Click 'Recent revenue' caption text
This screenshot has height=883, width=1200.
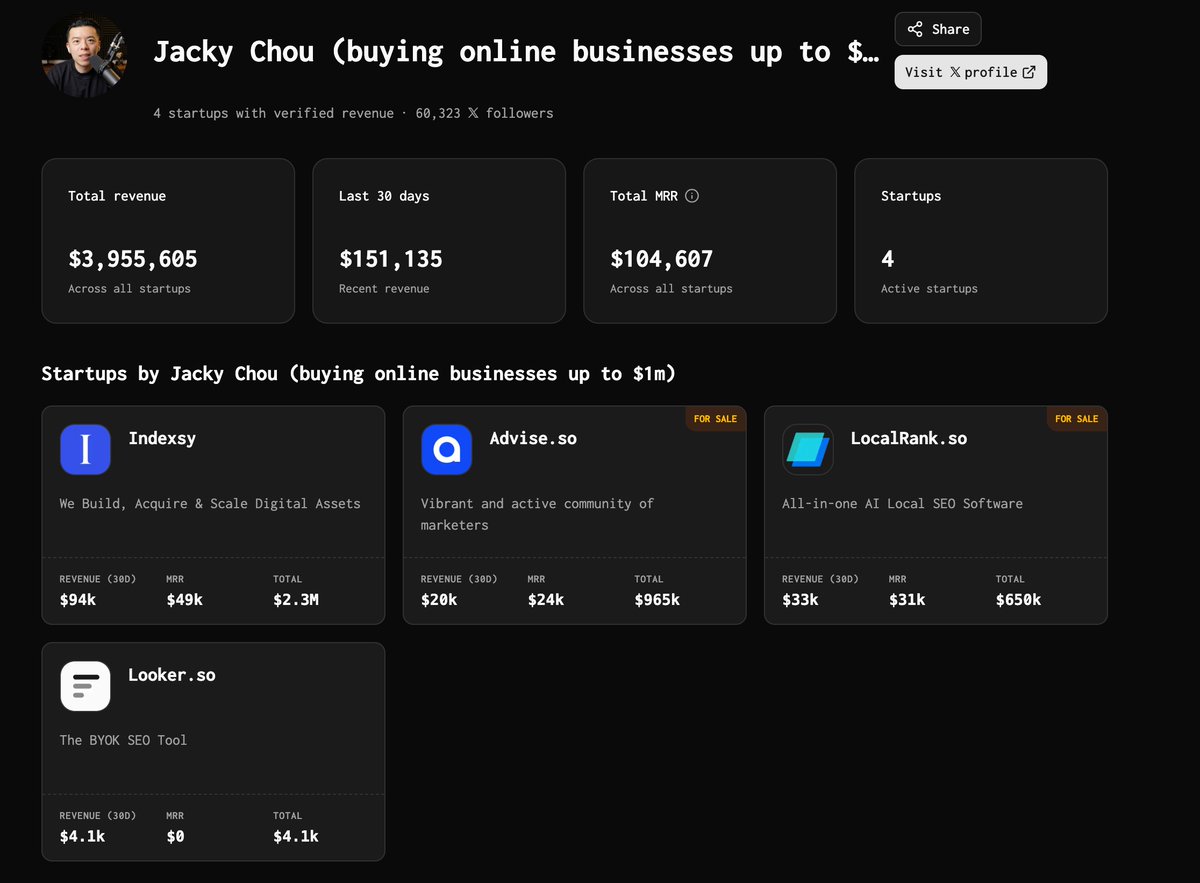click(x=384, y=289)
